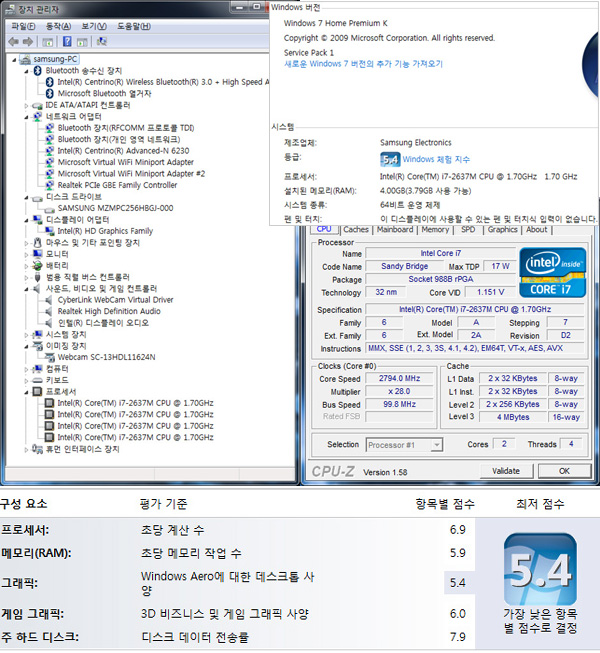Select the samsung-PC computer icon

coord(26,59)
